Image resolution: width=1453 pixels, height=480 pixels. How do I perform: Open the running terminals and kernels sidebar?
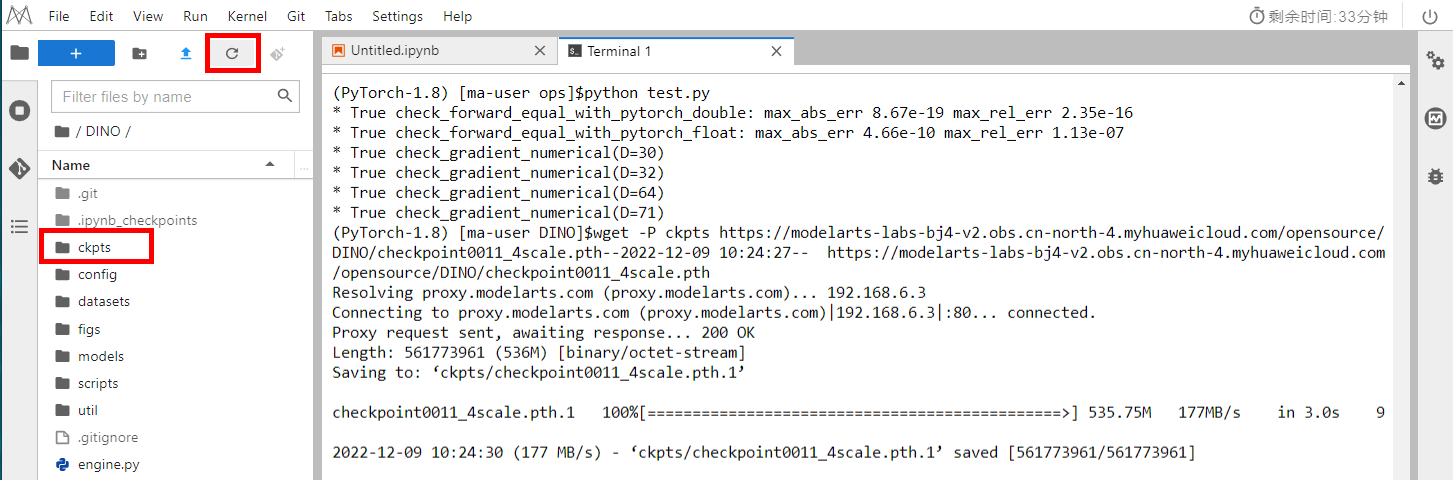pos(19,110)
